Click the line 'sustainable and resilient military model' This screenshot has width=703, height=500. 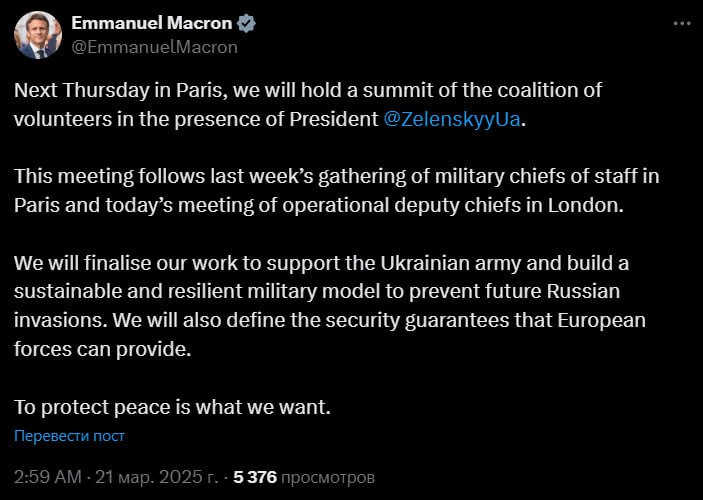[317, 291]
